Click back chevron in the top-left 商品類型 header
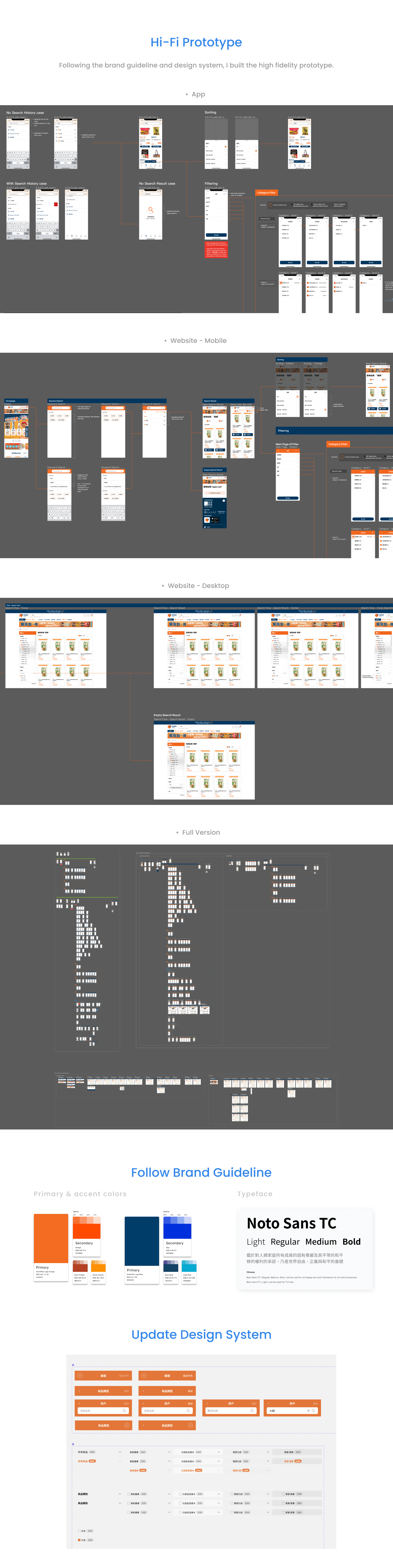Image resolution: width=393 pixels, height=1568 pixels. click(x=80, y=1391)
